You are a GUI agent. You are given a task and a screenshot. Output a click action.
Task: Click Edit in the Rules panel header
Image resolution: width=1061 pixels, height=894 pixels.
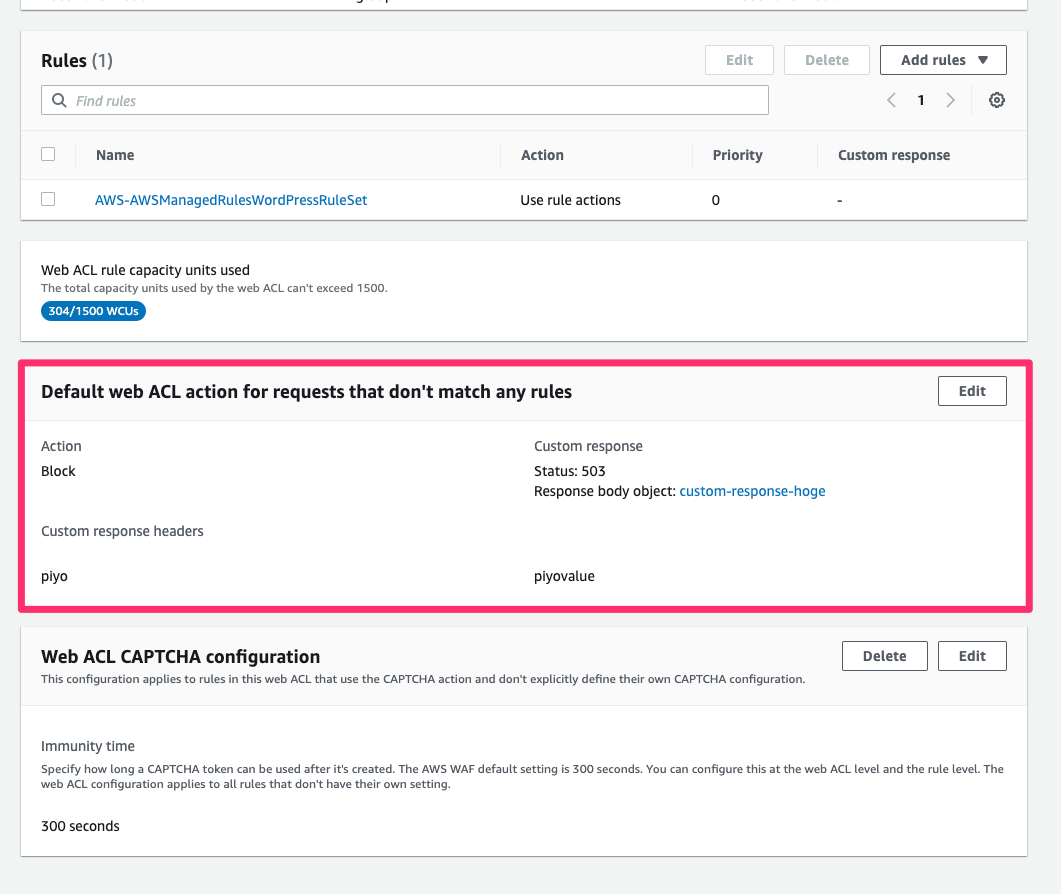(x=739, y=60)
